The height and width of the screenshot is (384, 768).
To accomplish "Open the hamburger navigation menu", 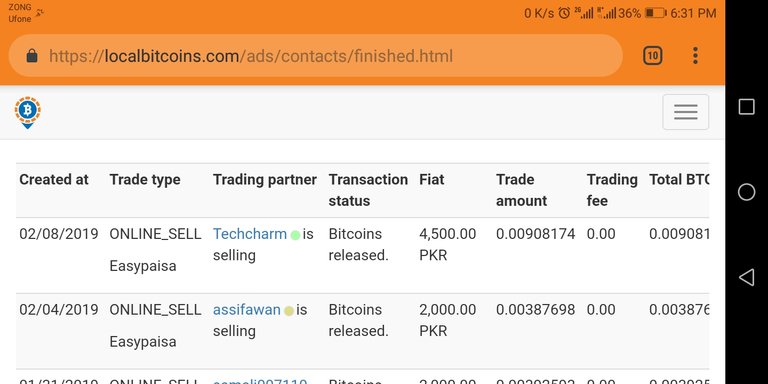I will click(685, 112).
